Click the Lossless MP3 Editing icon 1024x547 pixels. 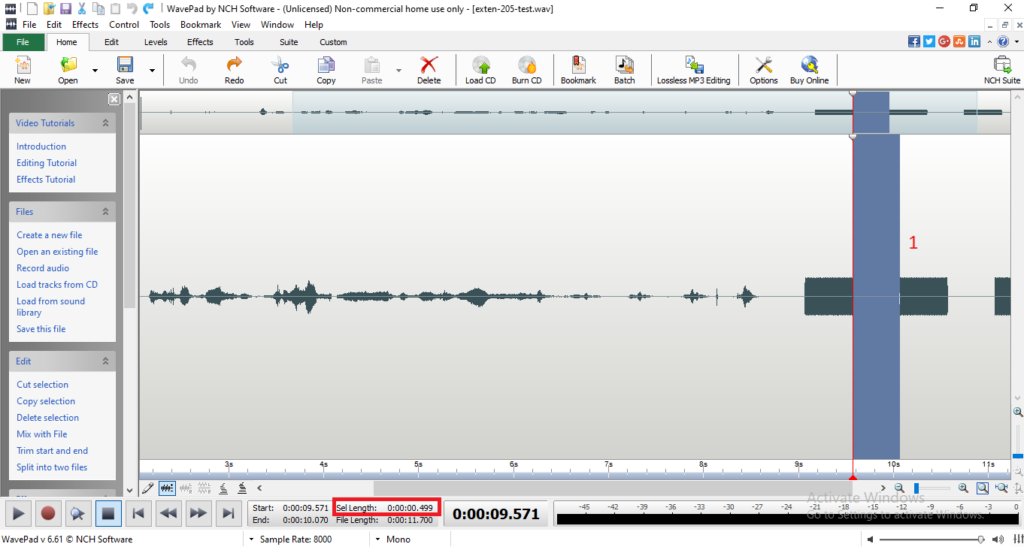tap(693, 70)
